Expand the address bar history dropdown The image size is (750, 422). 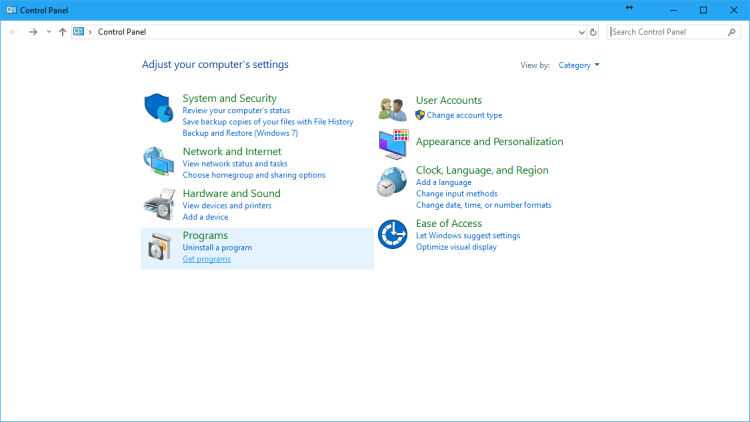[582, 32]
